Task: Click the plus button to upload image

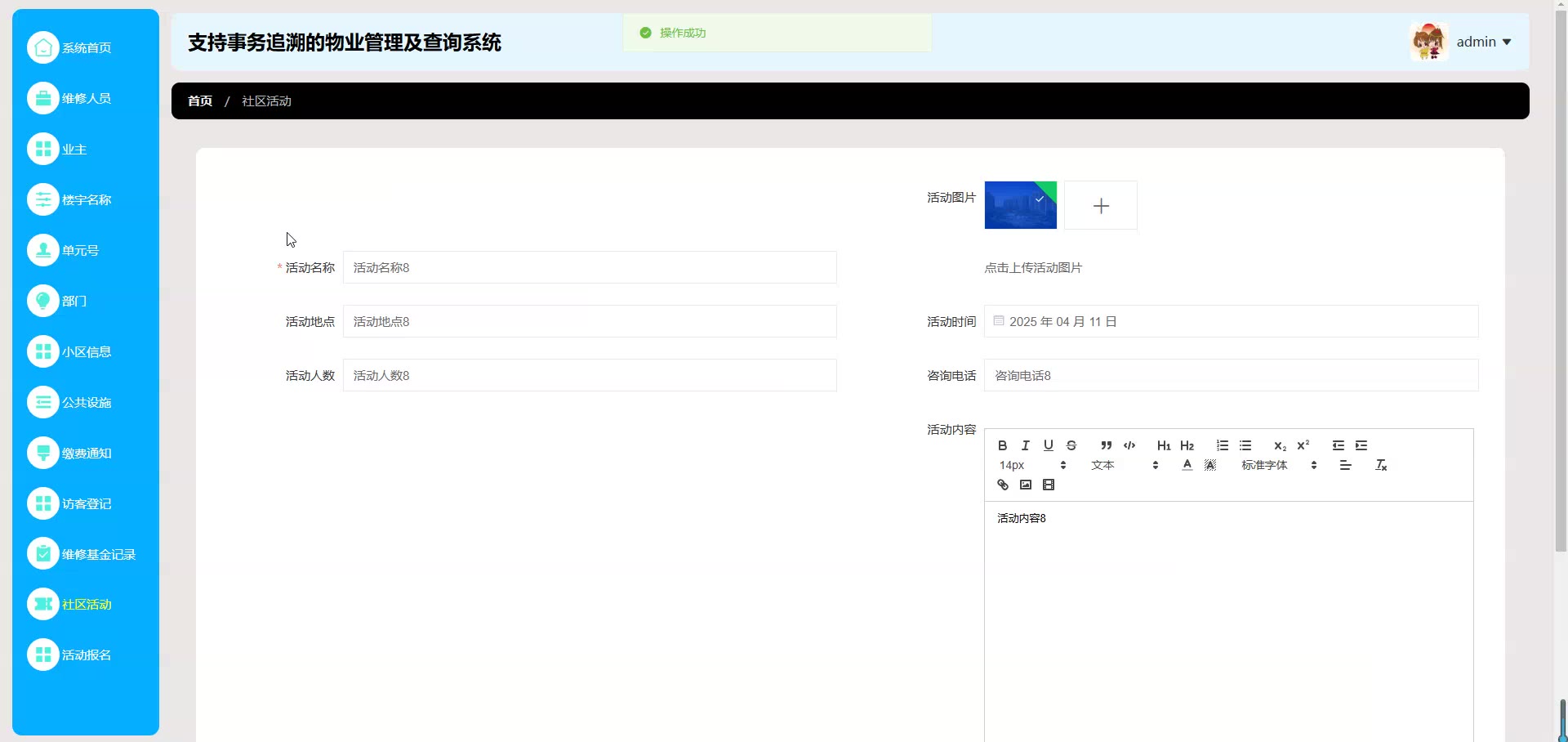Action: (x=1100, y=206)
